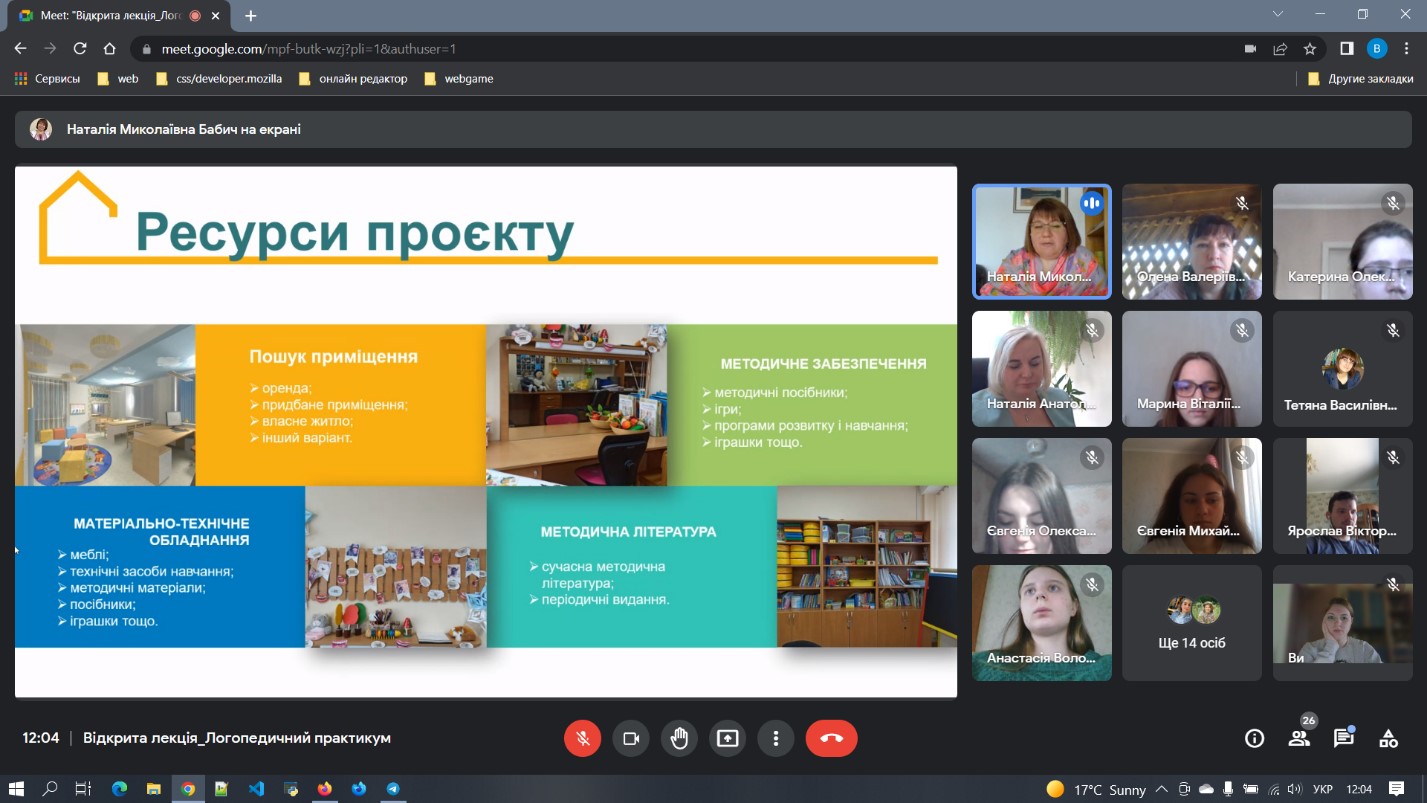This screenshot has height=803, width=1427.
Task: Expand the tab search chevron
Action: pyautogui.click(x=1278, y=15)
